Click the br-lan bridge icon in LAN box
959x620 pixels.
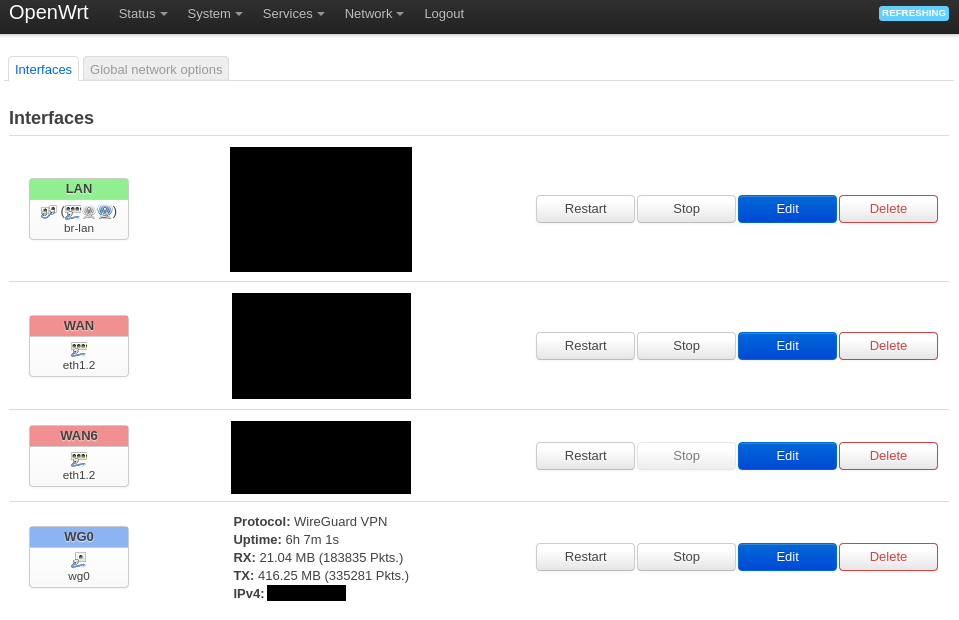click(48, 212)
